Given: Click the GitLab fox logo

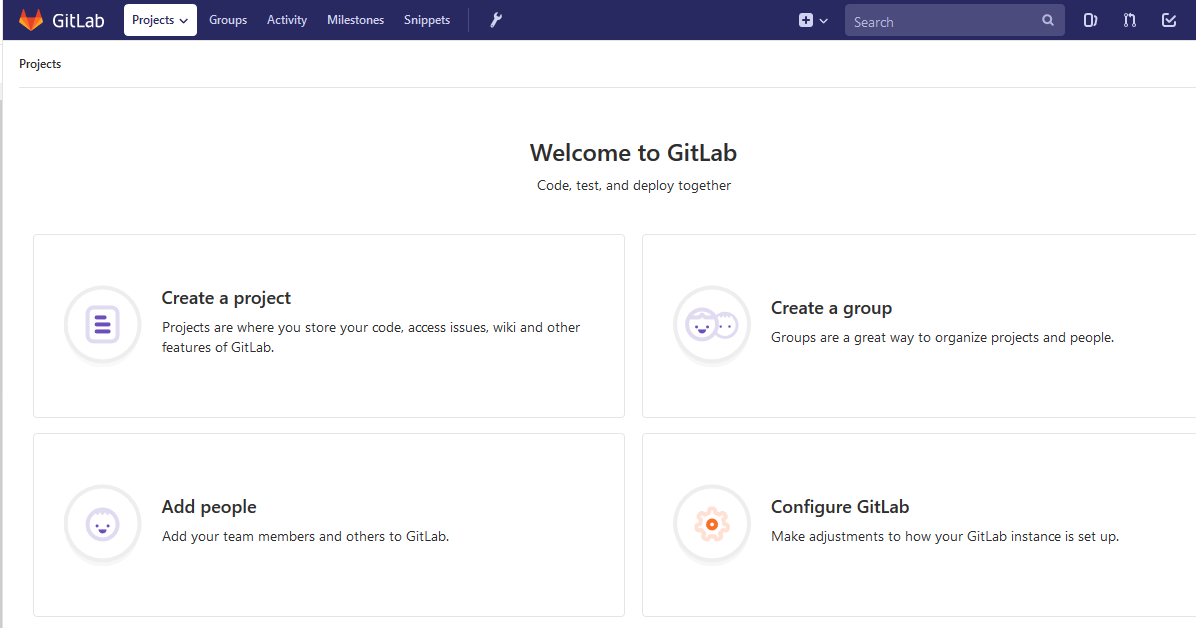Looking at the screenshot, I should (x=31, y=20).
